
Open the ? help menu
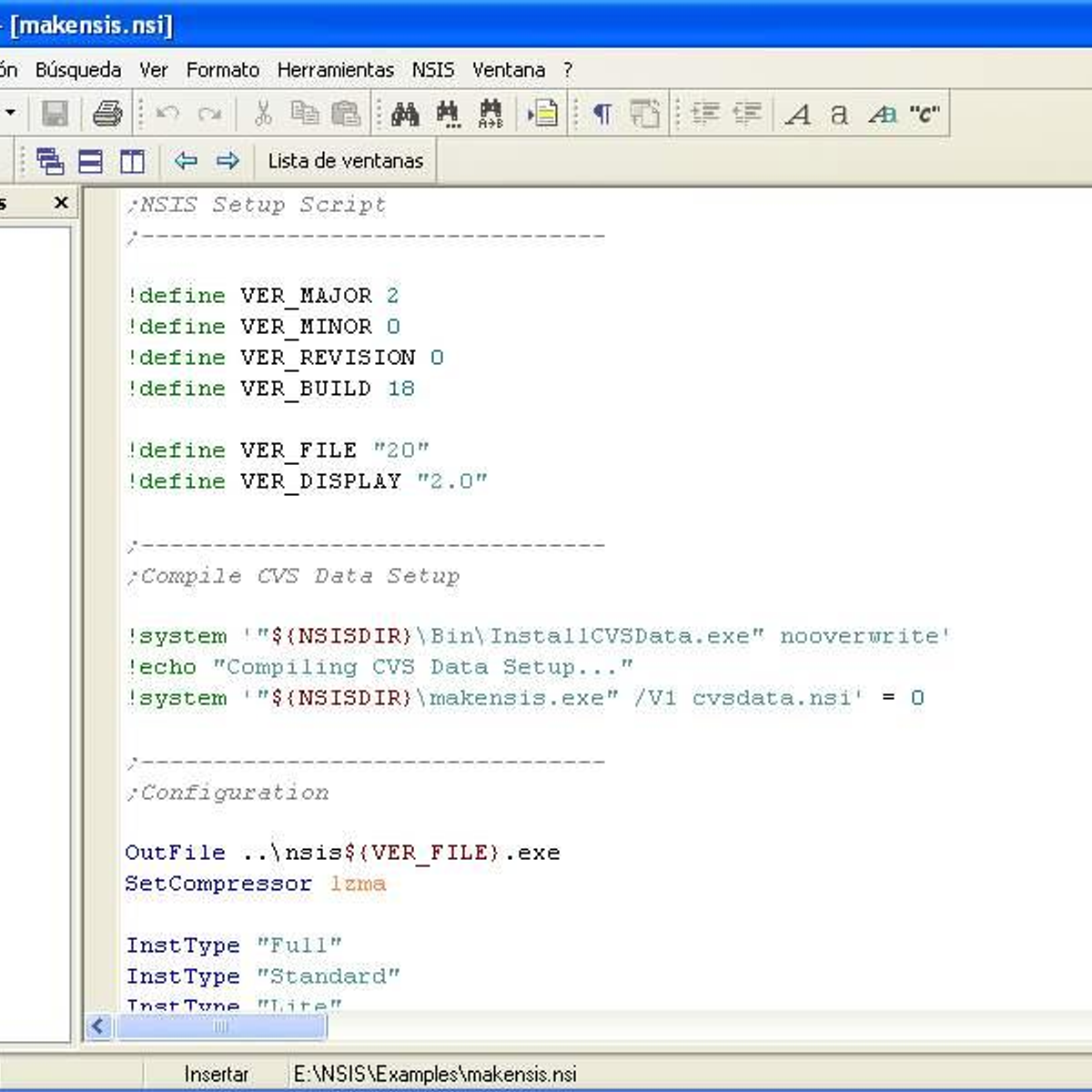click(568, 70)
